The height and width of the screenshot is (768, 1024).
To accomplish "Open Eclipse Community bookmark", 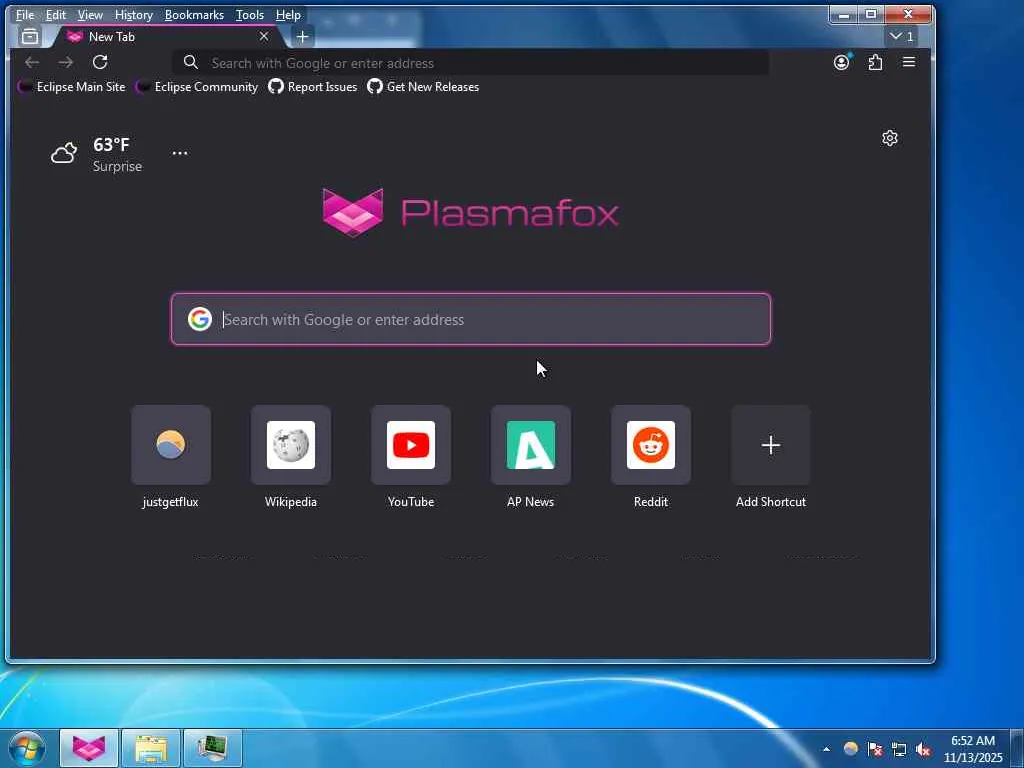I will [x=197, y=86].
